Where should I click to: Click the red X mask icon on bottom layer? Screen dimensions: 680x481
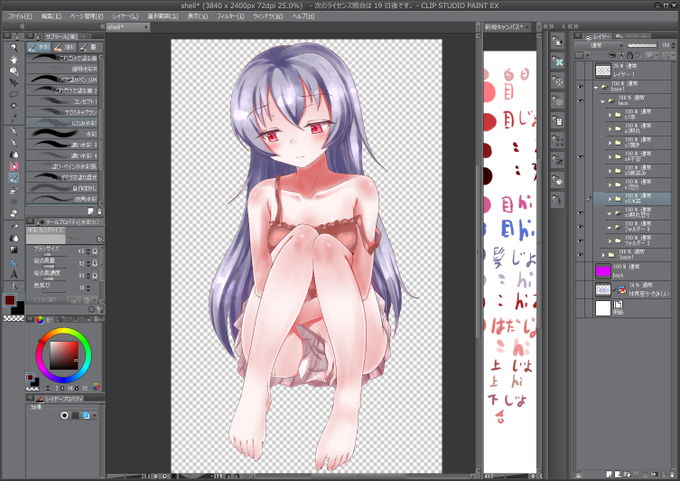point(622,289)
